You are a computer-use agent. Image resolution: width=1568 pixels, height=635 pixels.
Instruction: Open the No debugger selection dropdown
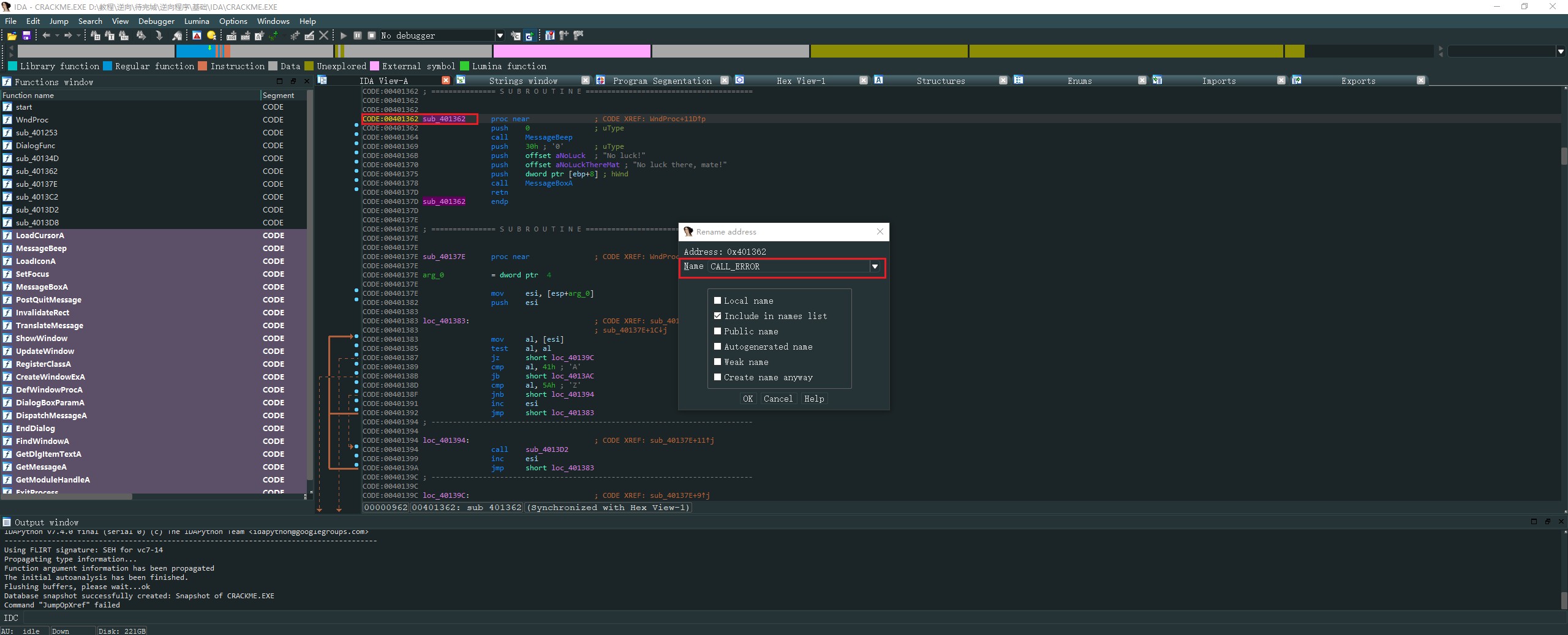(500, 36)
